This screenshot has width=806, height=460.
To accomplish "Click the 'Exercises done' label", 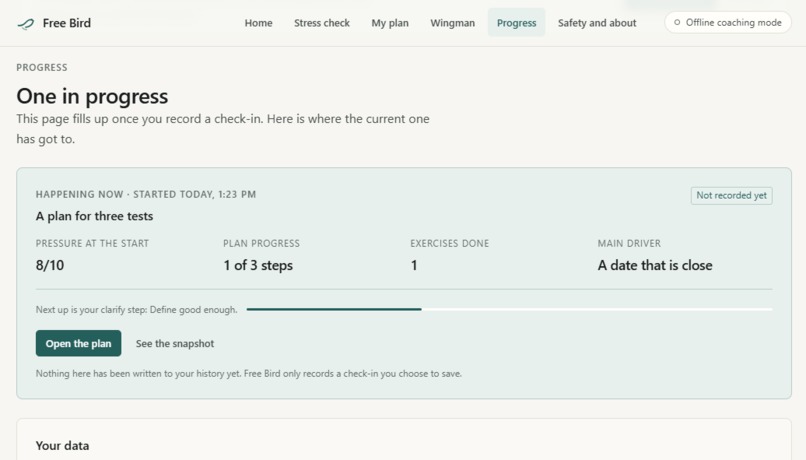I will pos(450,243).
